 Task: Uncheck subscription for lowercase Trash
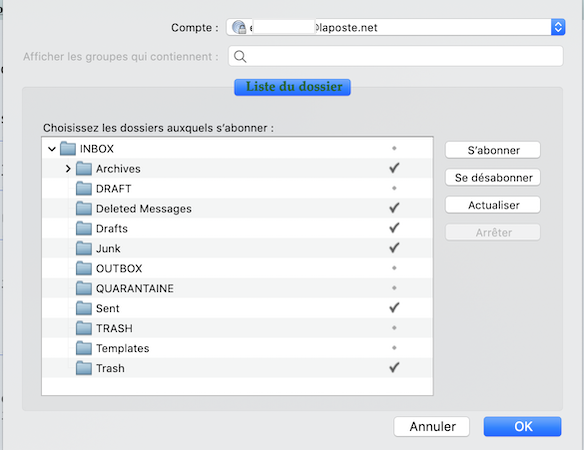[394, 368]
